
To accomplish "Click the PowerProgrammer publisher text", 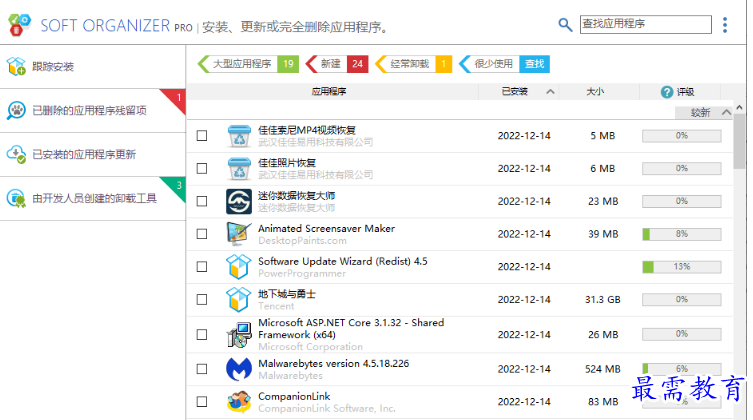I will coord(302,274).
